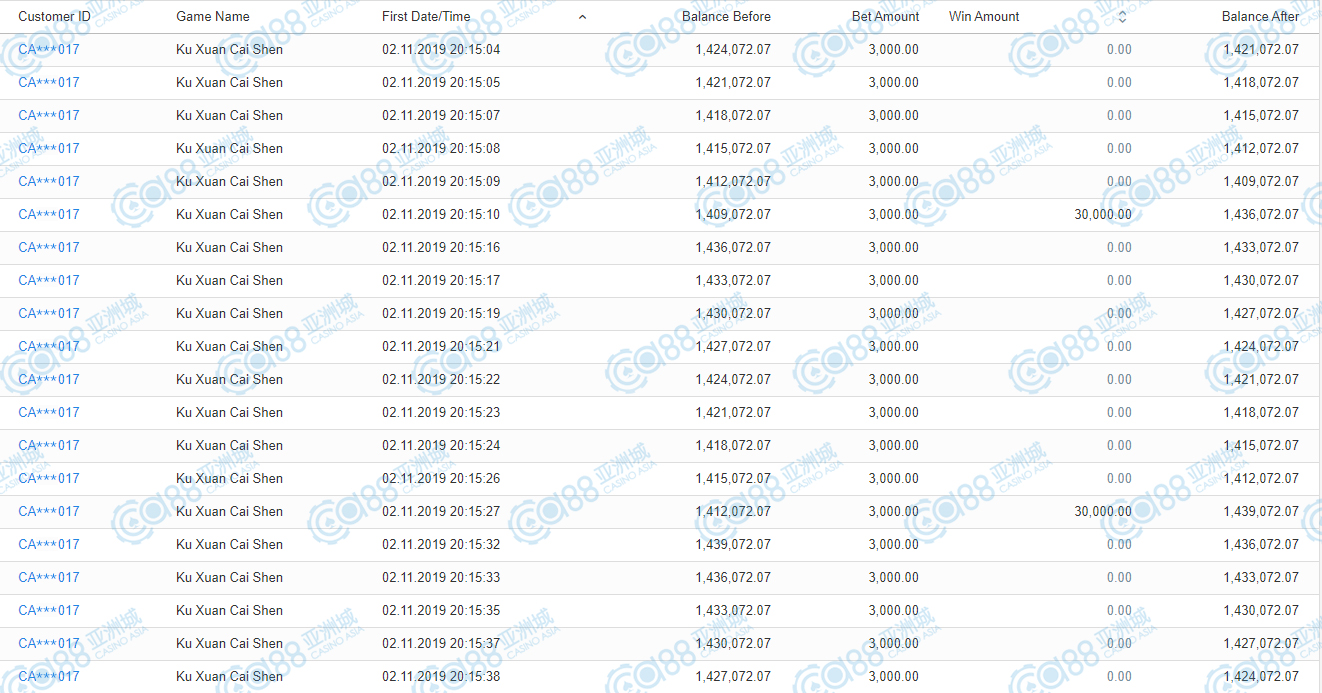Click customer ID in the 20:15:22 row
This screenshot has height=693, width=1322.
(49, 379)
